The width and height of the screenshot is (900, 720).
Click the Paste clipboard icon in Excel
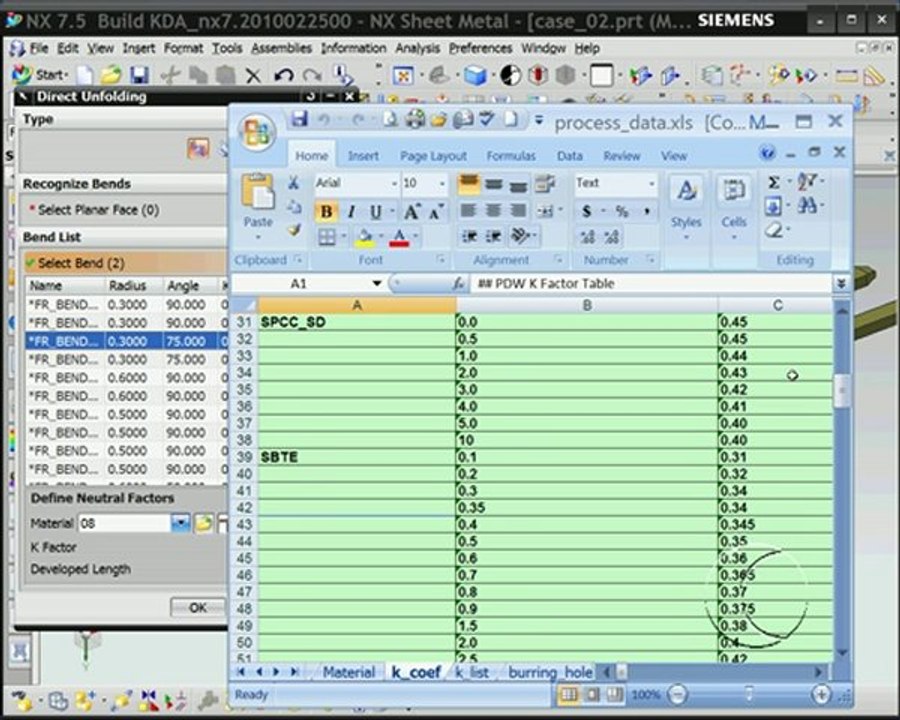[258, 192]
